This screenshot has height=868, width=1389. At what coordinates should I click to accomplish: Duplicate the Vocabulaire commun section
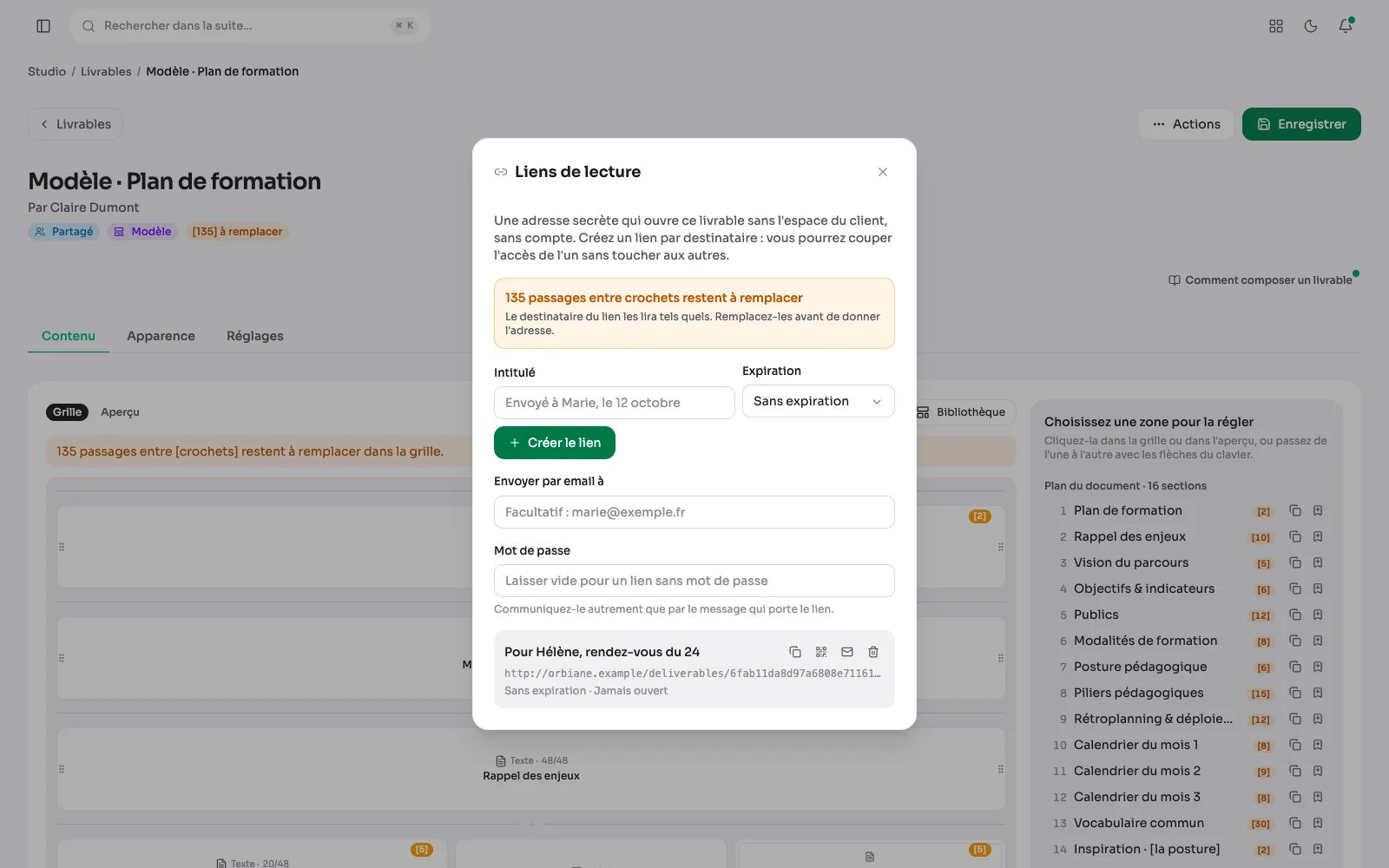pyautogui.click(x=1295, y=823)
